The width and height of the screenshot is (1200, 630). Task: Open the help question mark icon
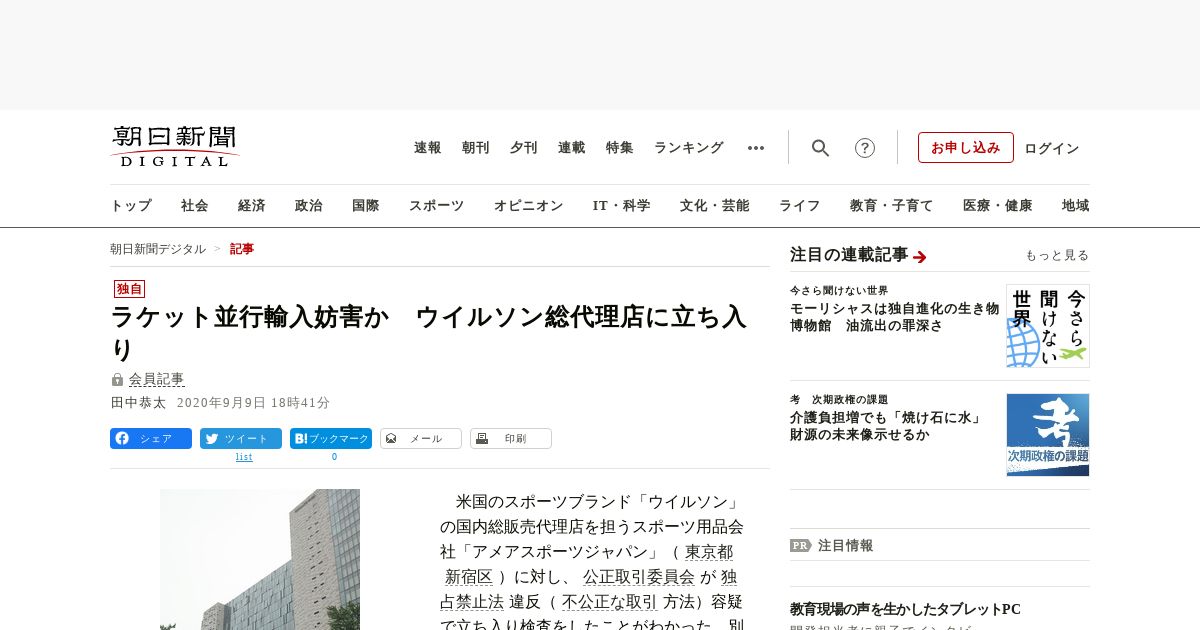click(865, 148)
